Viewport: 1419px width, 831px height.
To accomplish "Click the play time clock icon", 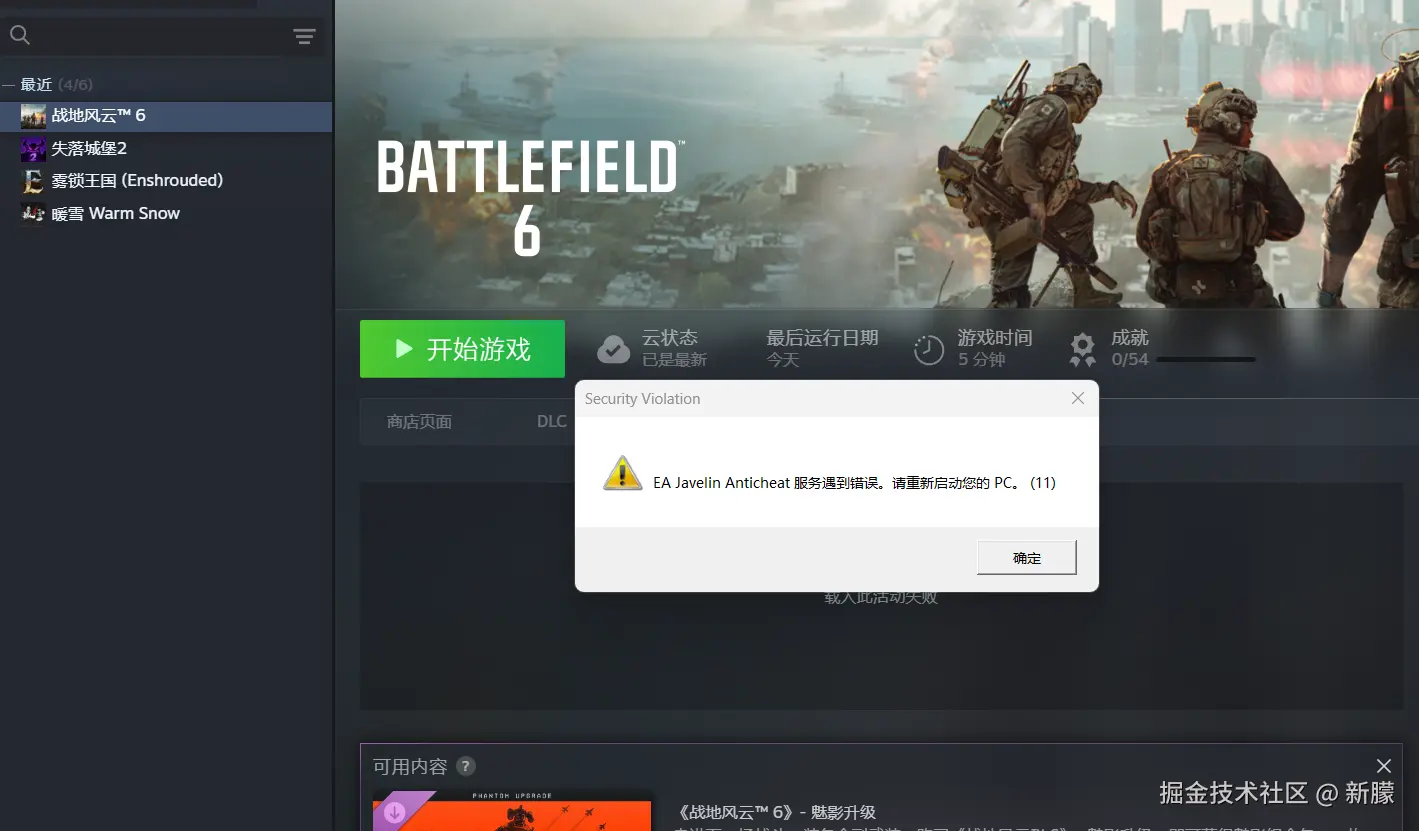I will [929, 349].
